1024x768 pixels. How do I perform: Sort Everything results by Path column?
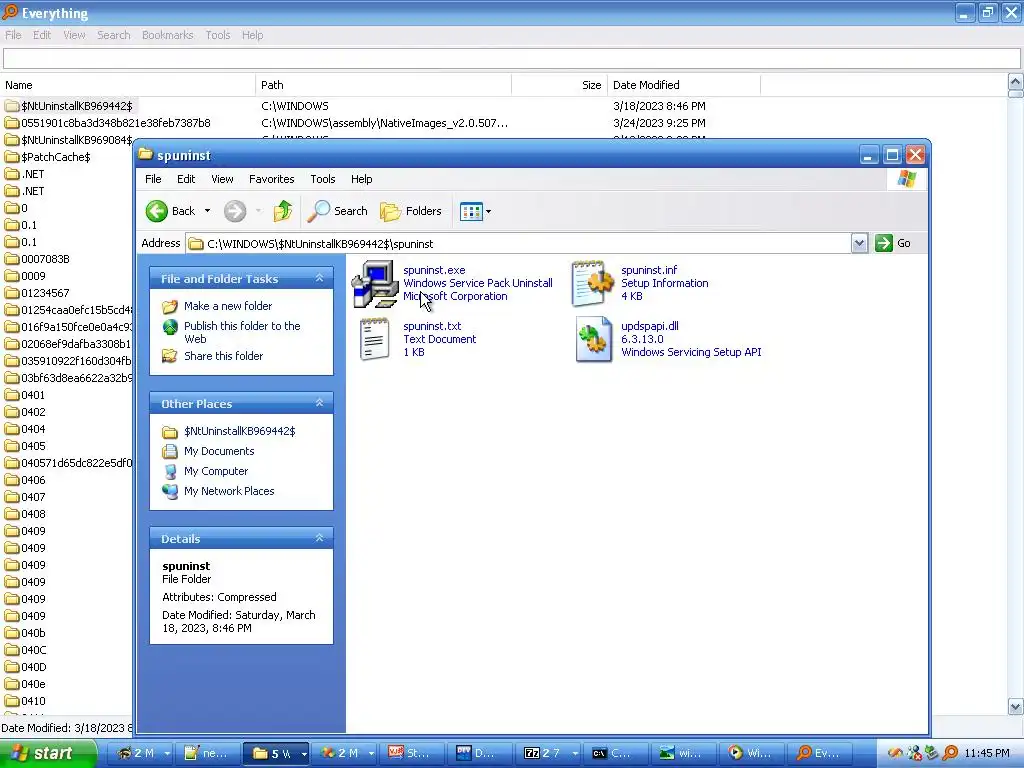pos(383,85)
